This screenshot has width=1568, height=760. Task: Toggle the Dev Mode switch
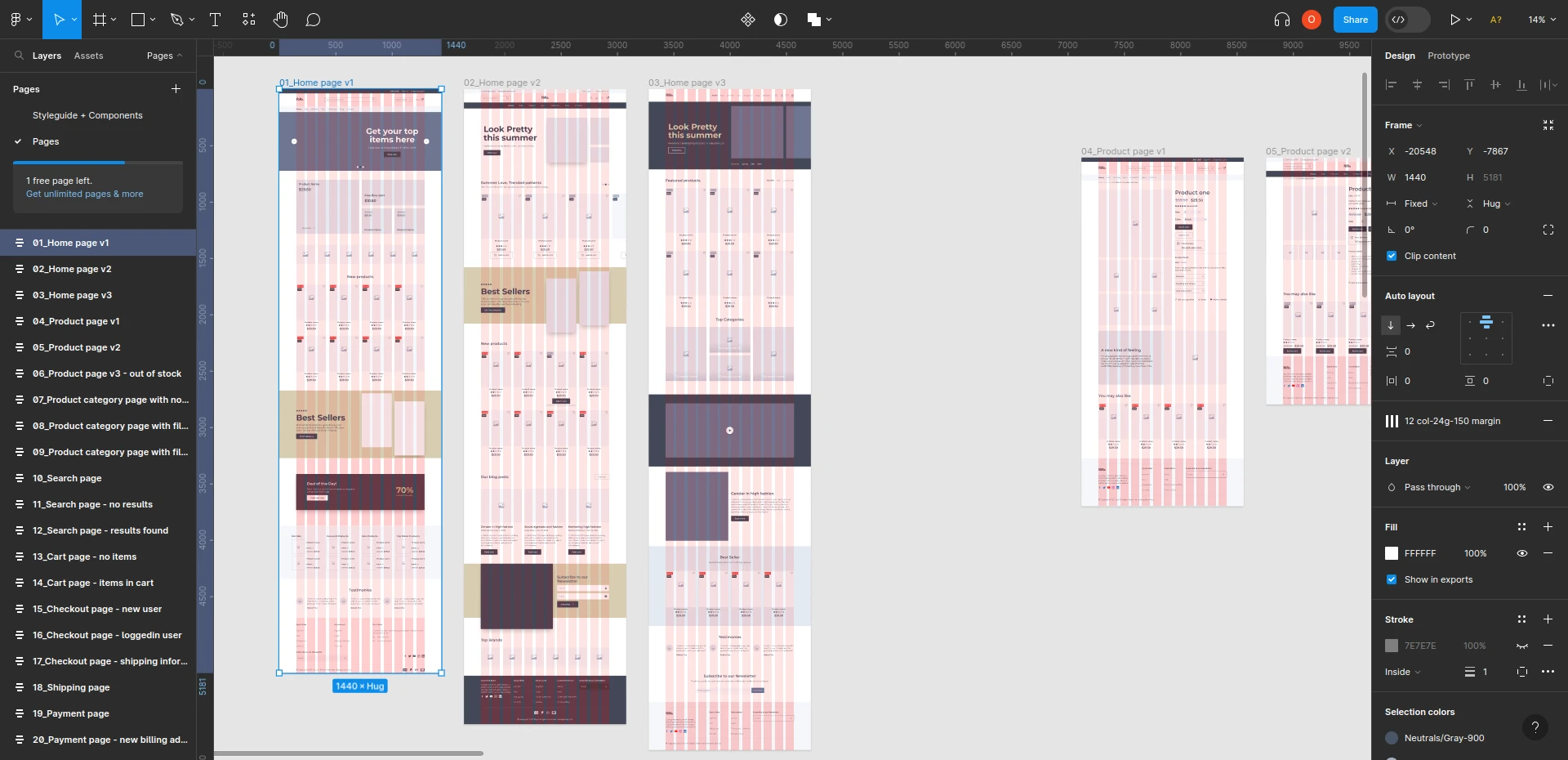point(1407,20)
